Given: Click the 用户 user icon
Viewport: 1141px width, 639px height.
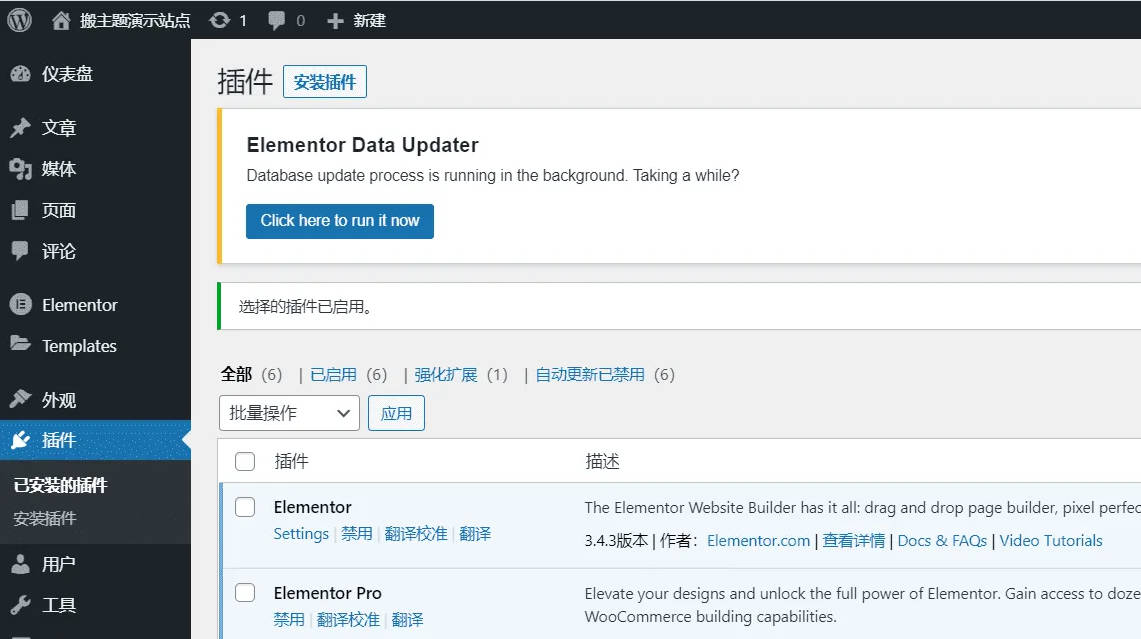Looking at the screenshot, I should [20, 564].
